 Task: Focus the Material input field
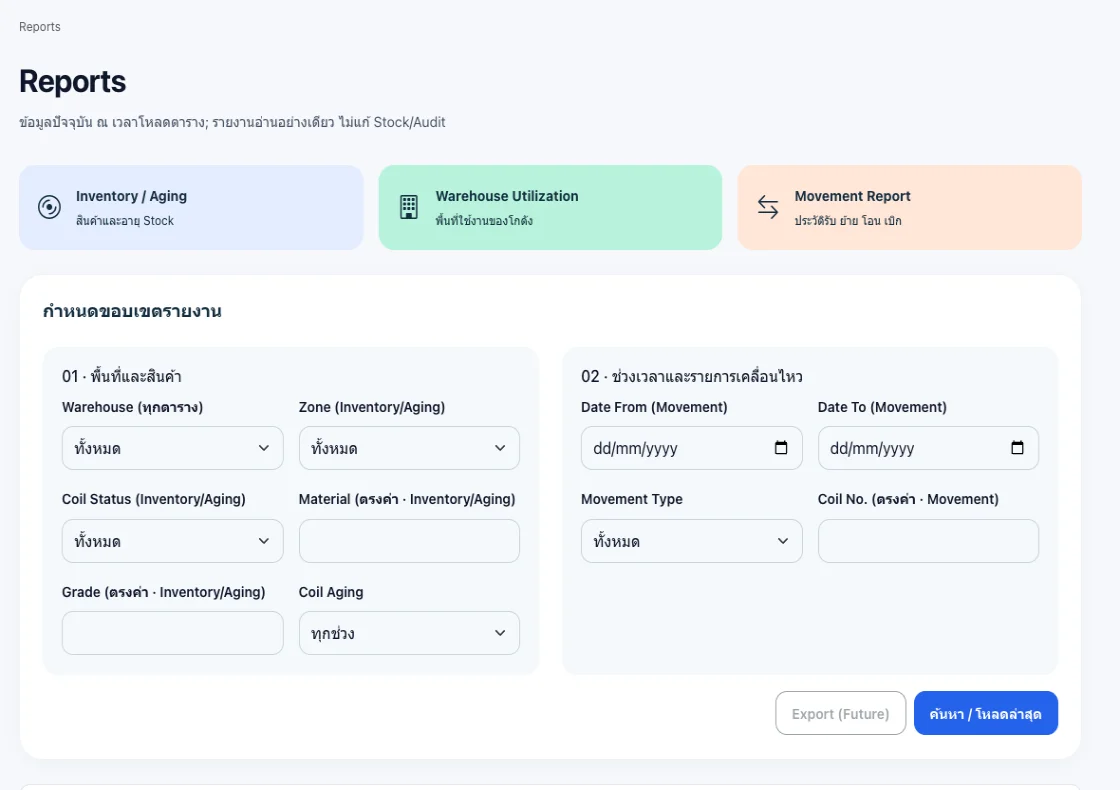tap(409, 541)
